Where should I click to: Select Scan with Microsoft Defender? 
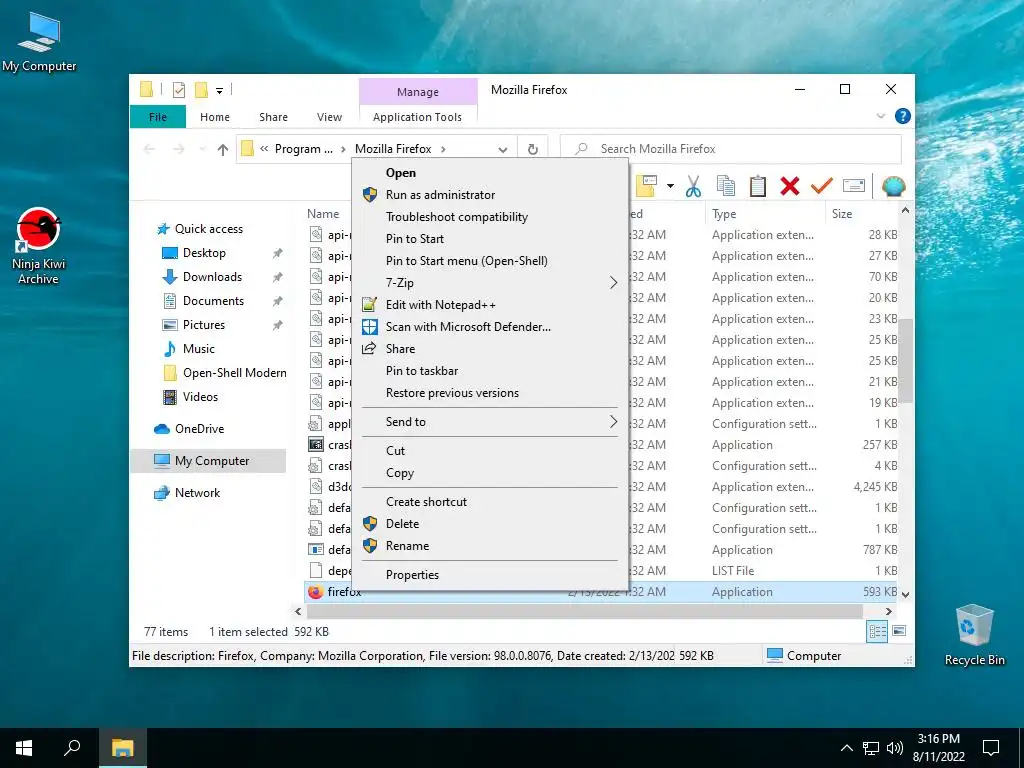coord(490,327)
